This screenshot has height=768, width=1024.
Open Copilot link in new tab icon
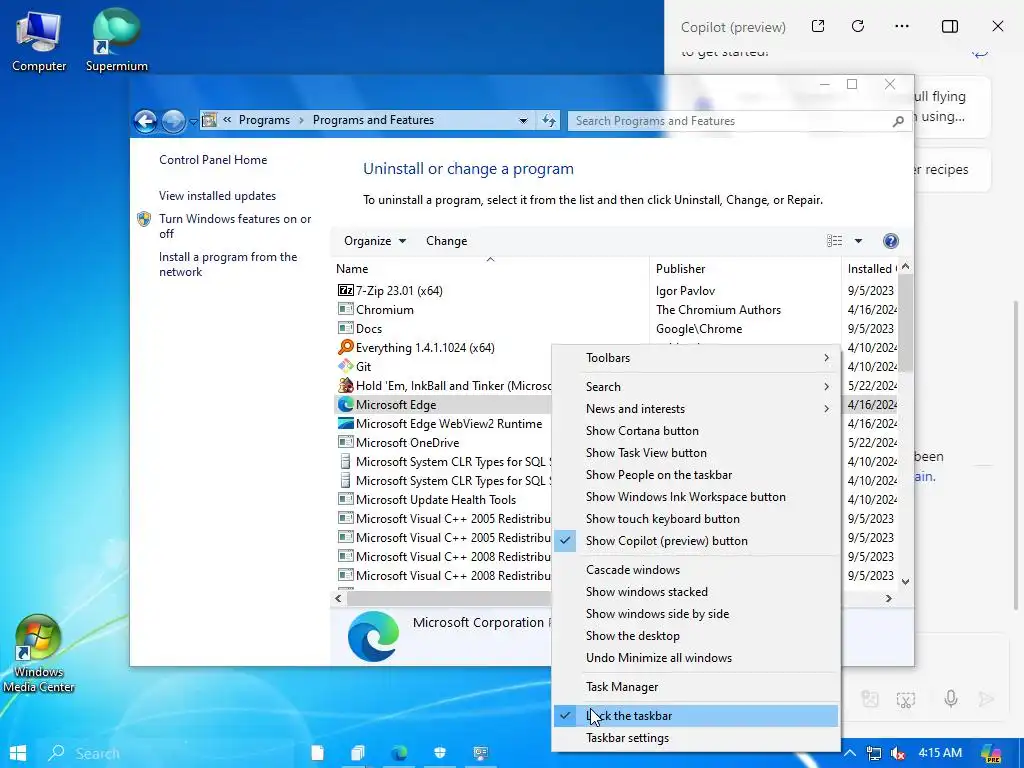(x=818, y=26)
